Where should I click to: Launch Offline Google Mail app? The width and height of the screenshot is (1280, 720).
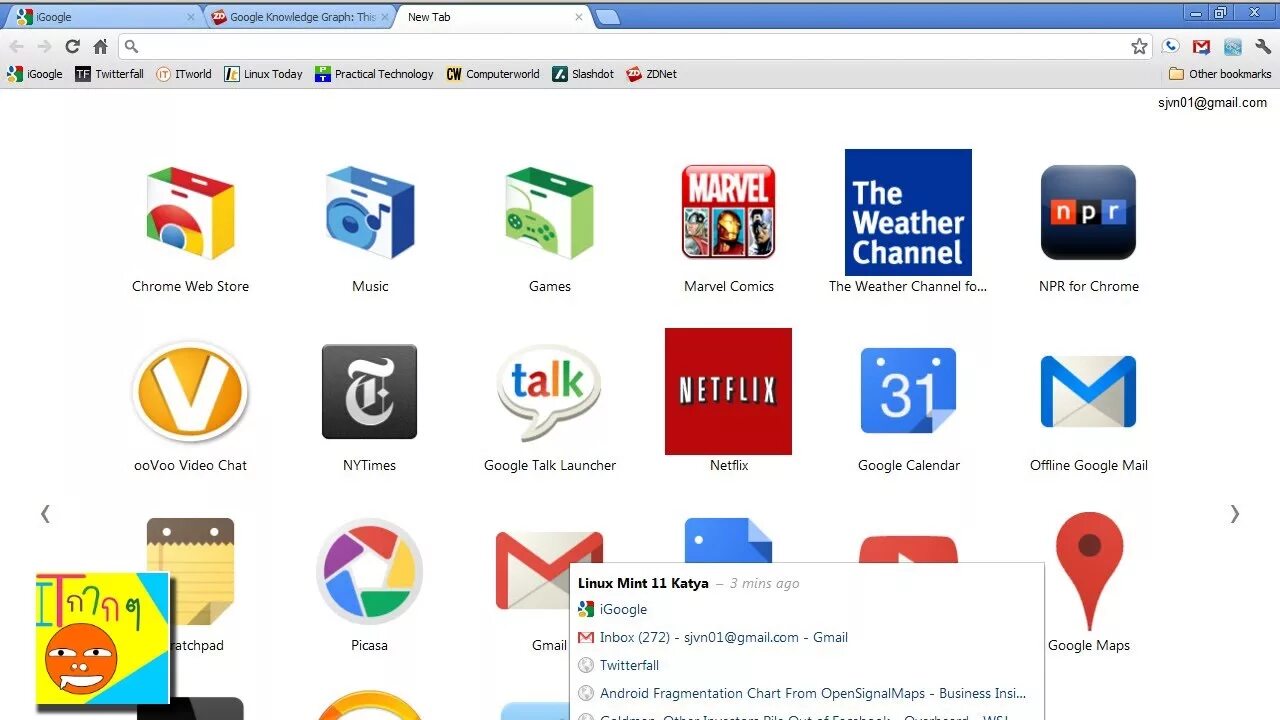1088,391
